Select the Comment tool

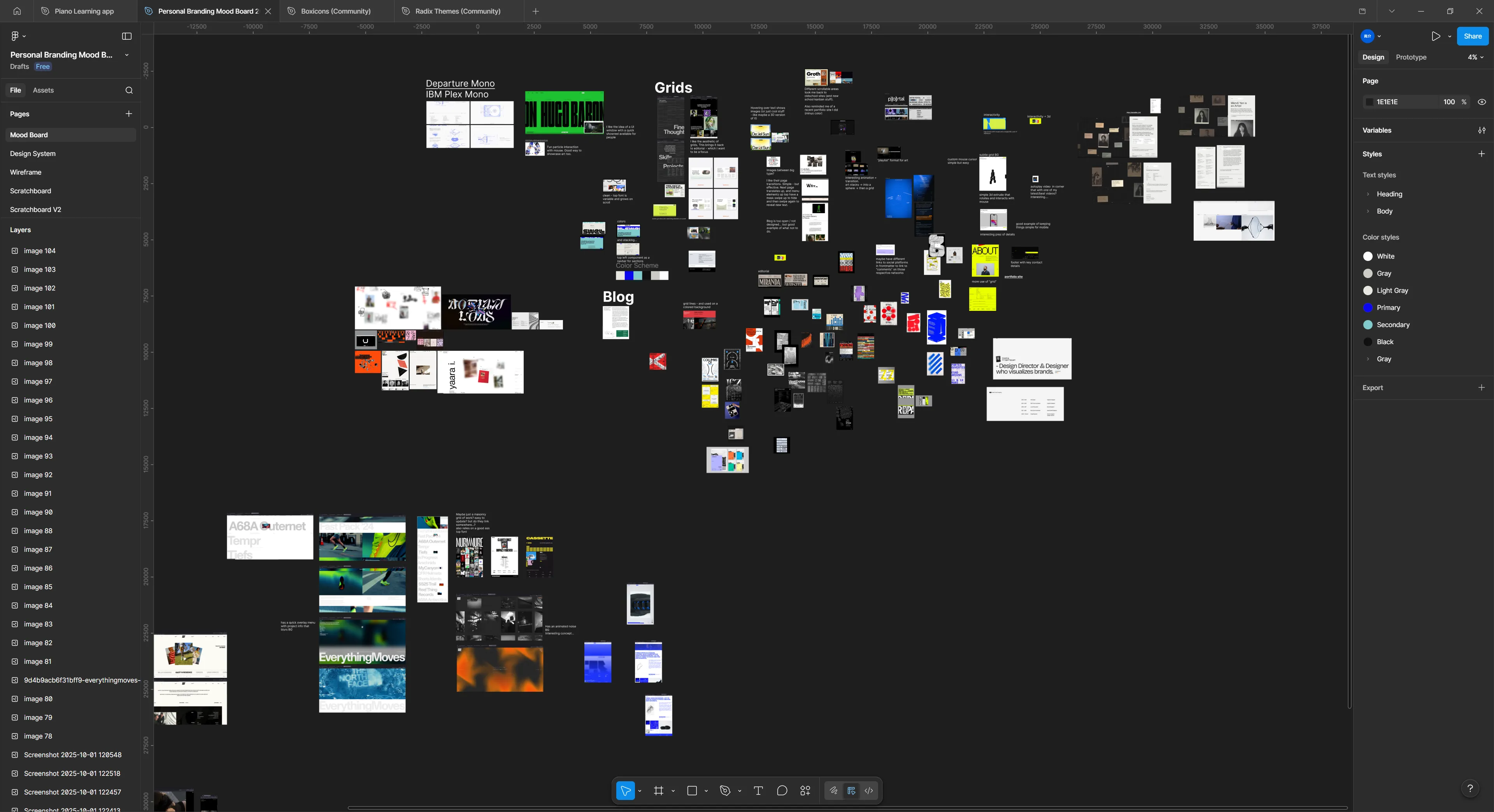(x=782, y=790)
